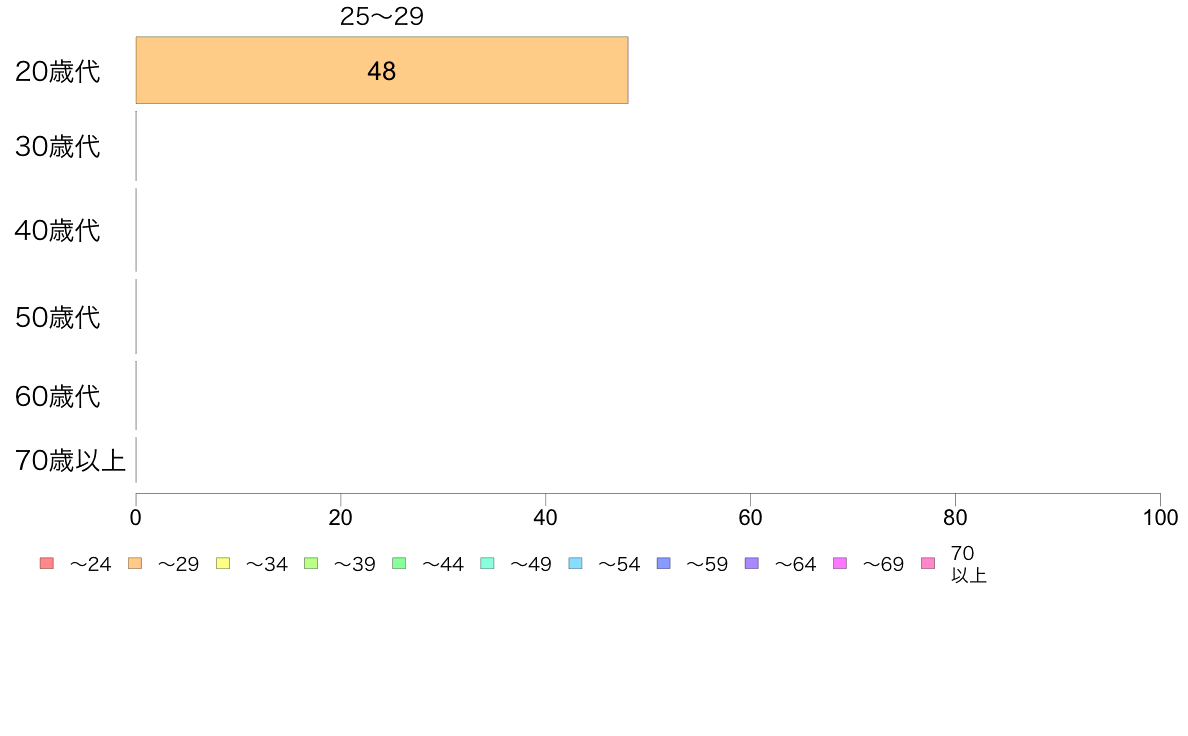Select the teal ～49 legend swatch

point(487,563)
